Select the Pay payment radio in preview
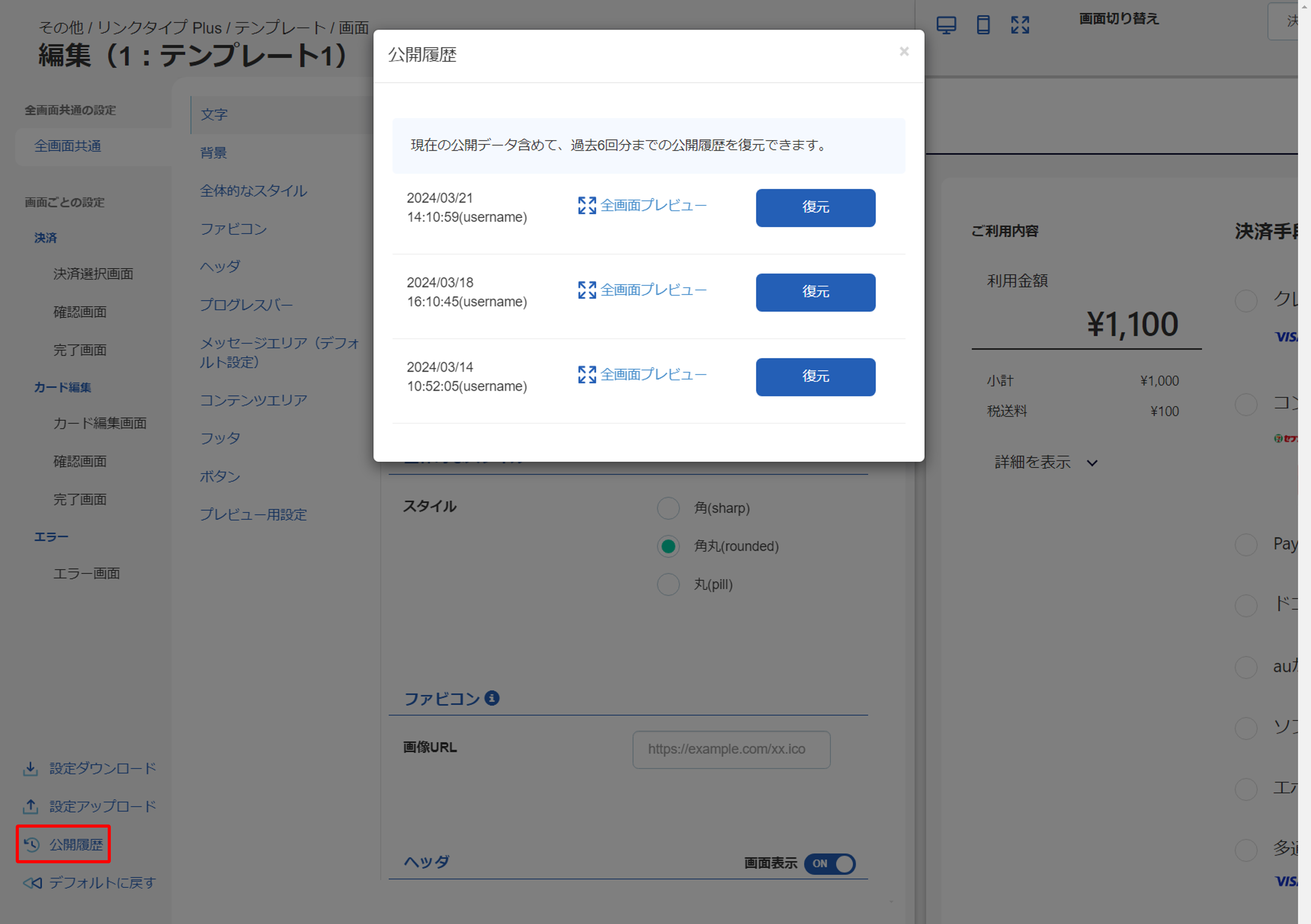This screenshot has height=924, width=1311. pos(1246,544)
